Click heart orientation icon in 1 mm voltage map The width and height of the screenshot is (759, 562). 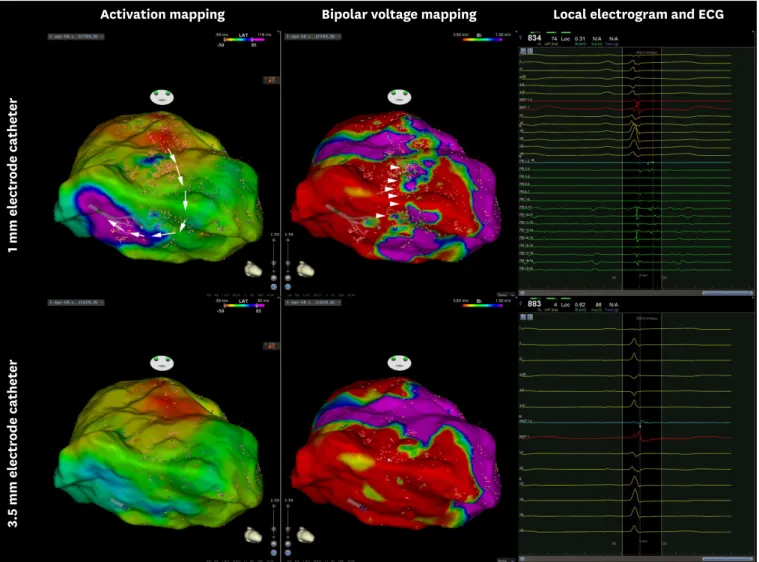(305, 269)
